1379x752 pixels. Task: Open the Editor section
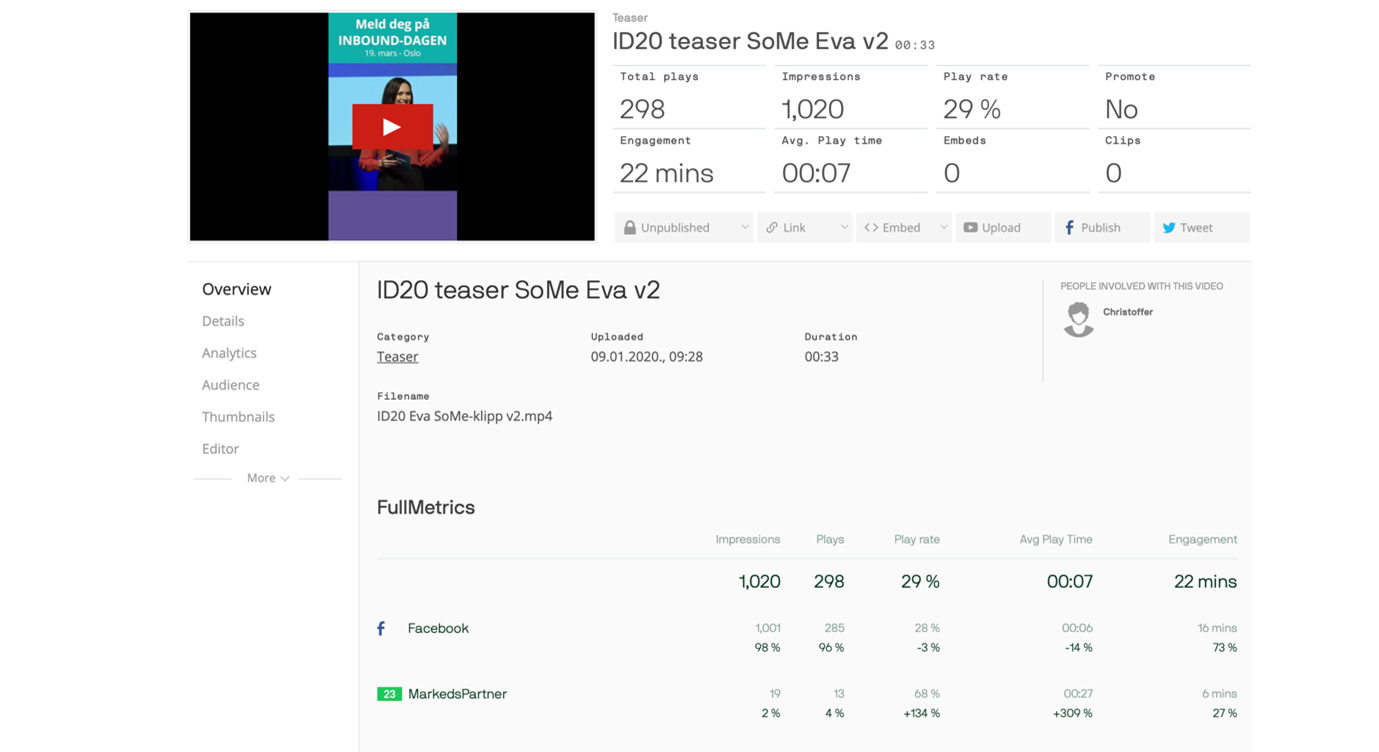[x=220, y=449]
